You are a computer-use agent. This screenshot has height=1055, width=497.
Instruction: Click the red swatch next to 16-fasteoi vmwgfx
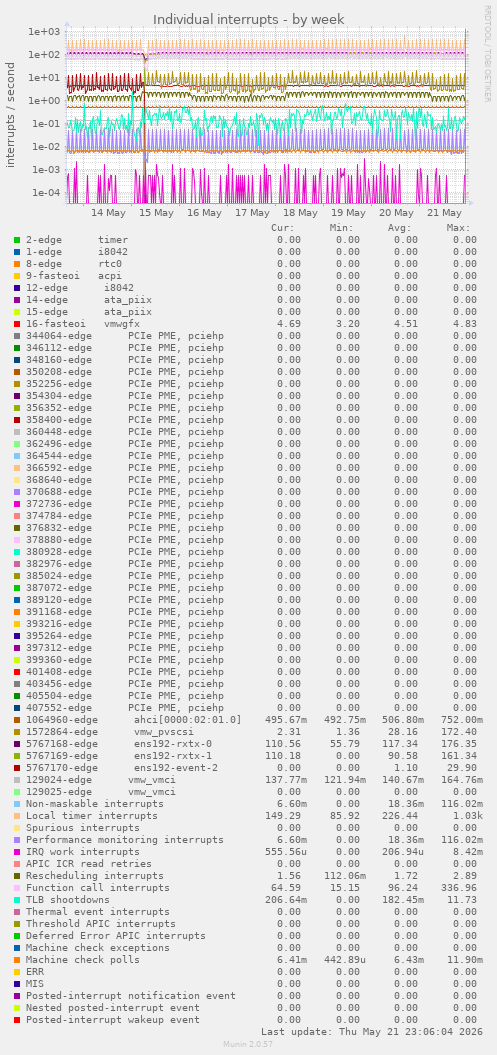point(17,324)
